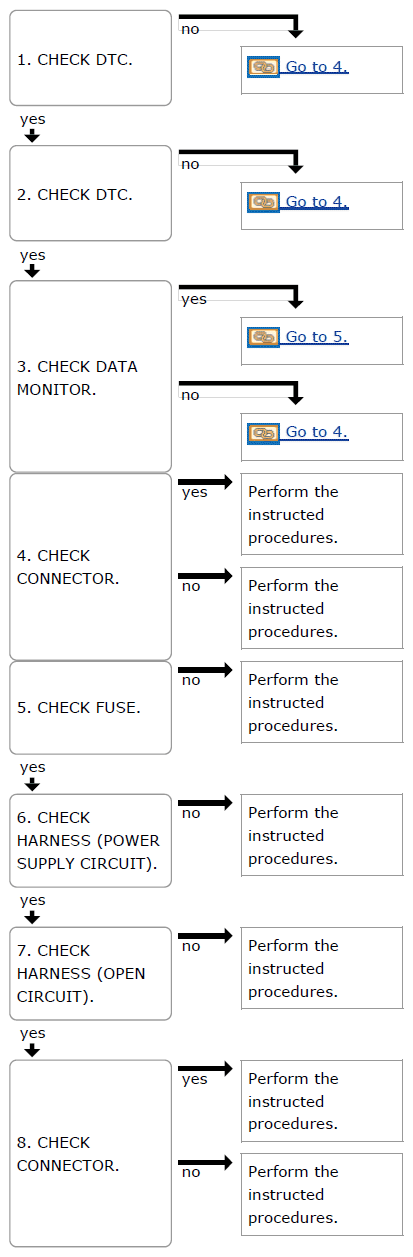Click the link icon in step 3's no branch
This screenshot has height=1257, width=413.
pyautogui.click(x=263, y=432)
